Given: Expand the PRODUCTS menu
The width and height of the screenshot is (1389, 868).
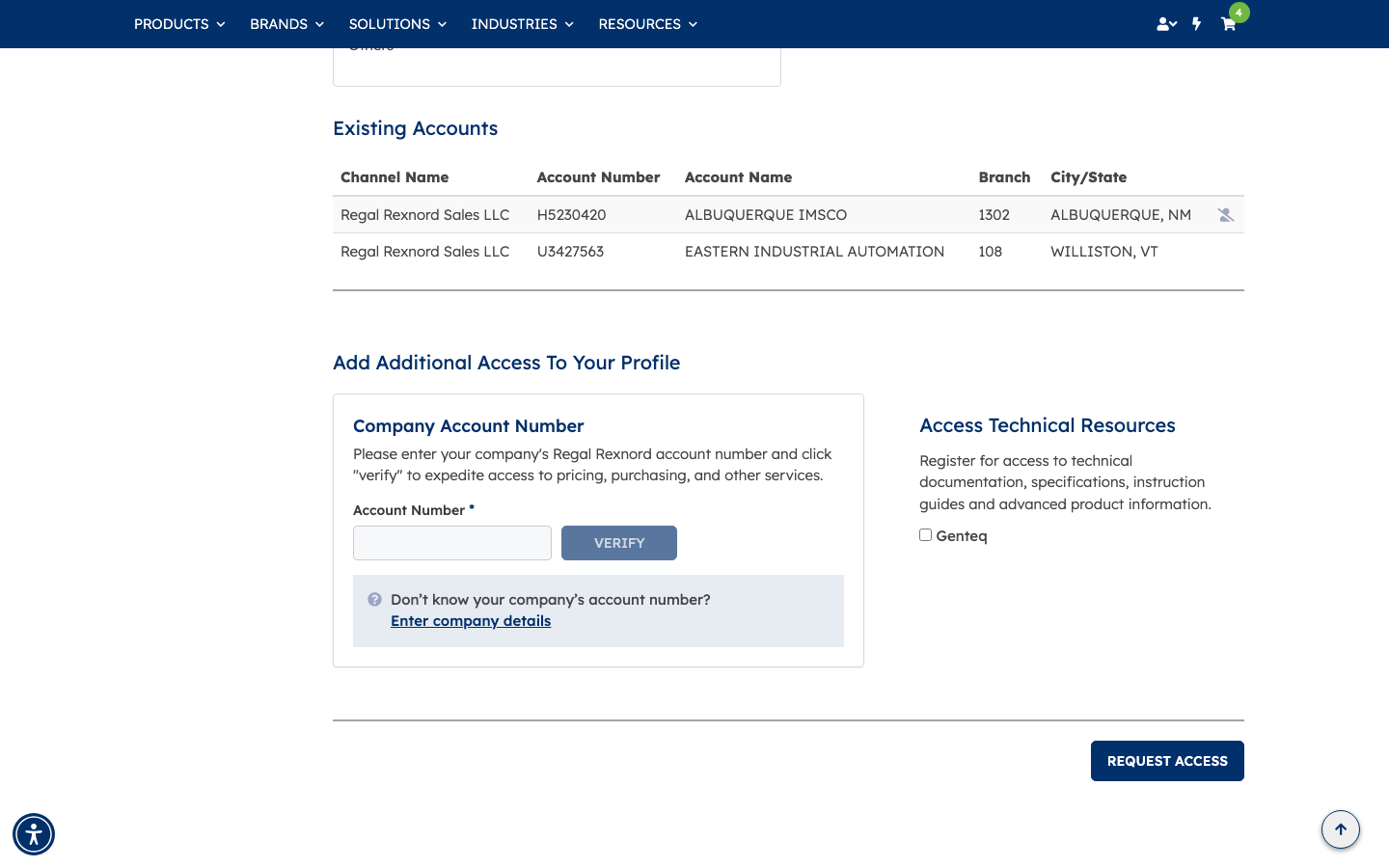Looking at the screenshot, I should tap(179, 24).
